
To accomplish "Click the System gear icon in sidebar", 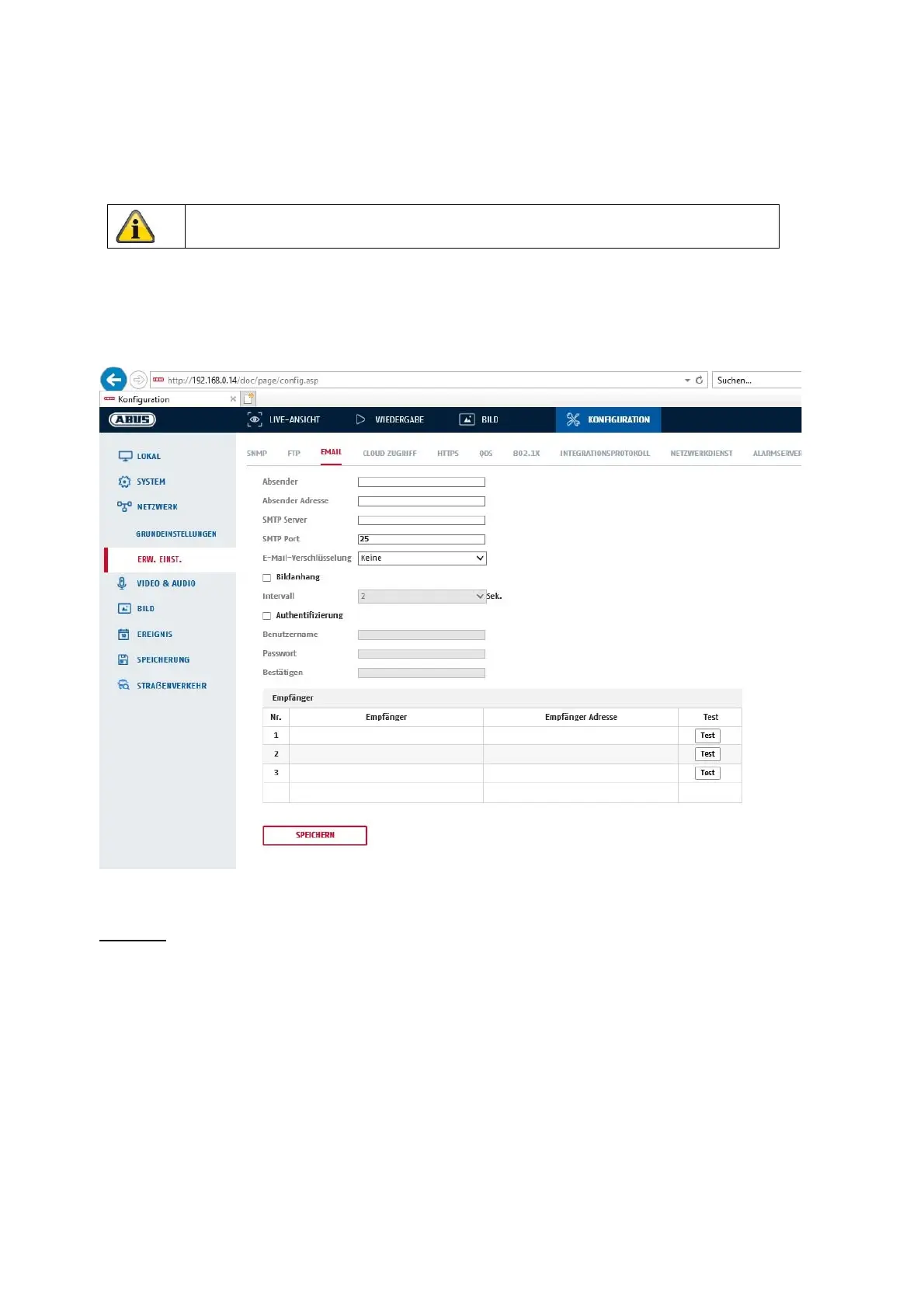I will click(124, 482).
